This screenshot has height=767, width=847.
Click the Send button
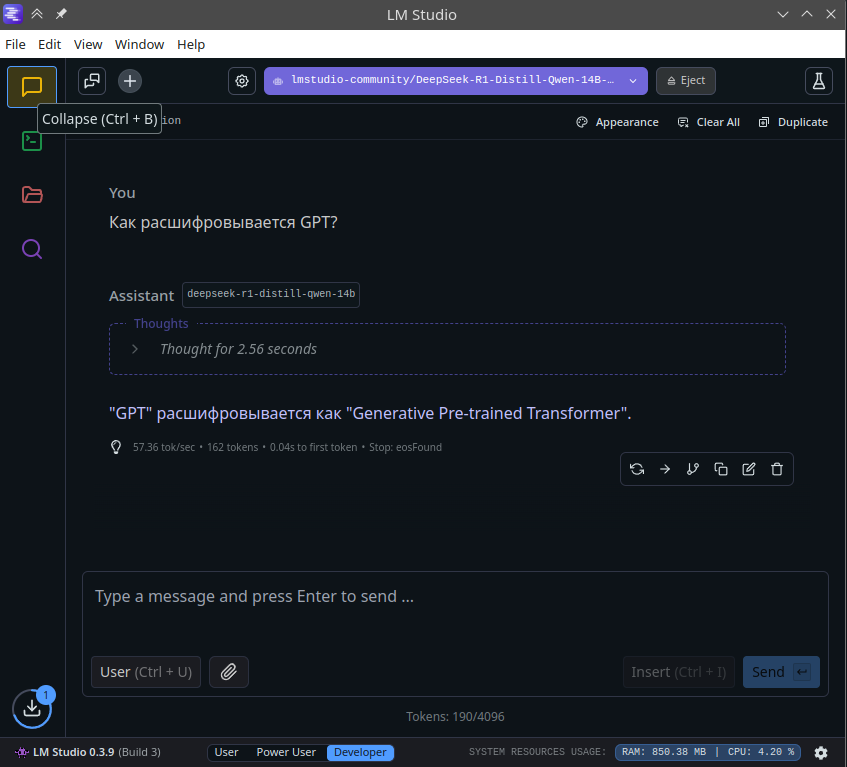coord(781,672)
